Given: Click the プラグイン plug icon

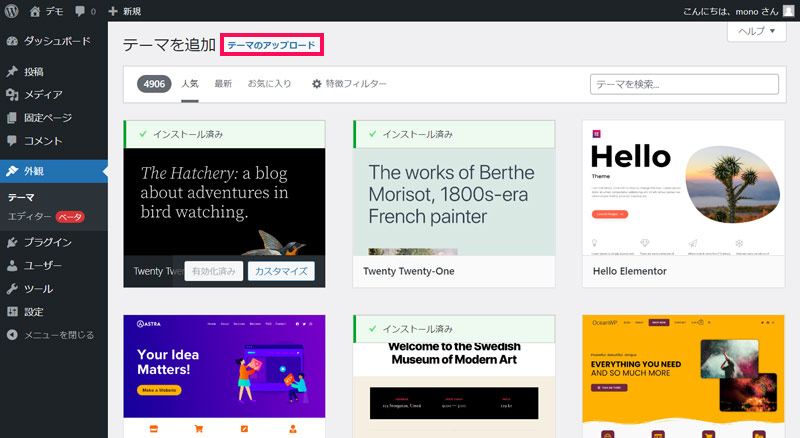Looking at the screenshot, I should tap(12, 242).
